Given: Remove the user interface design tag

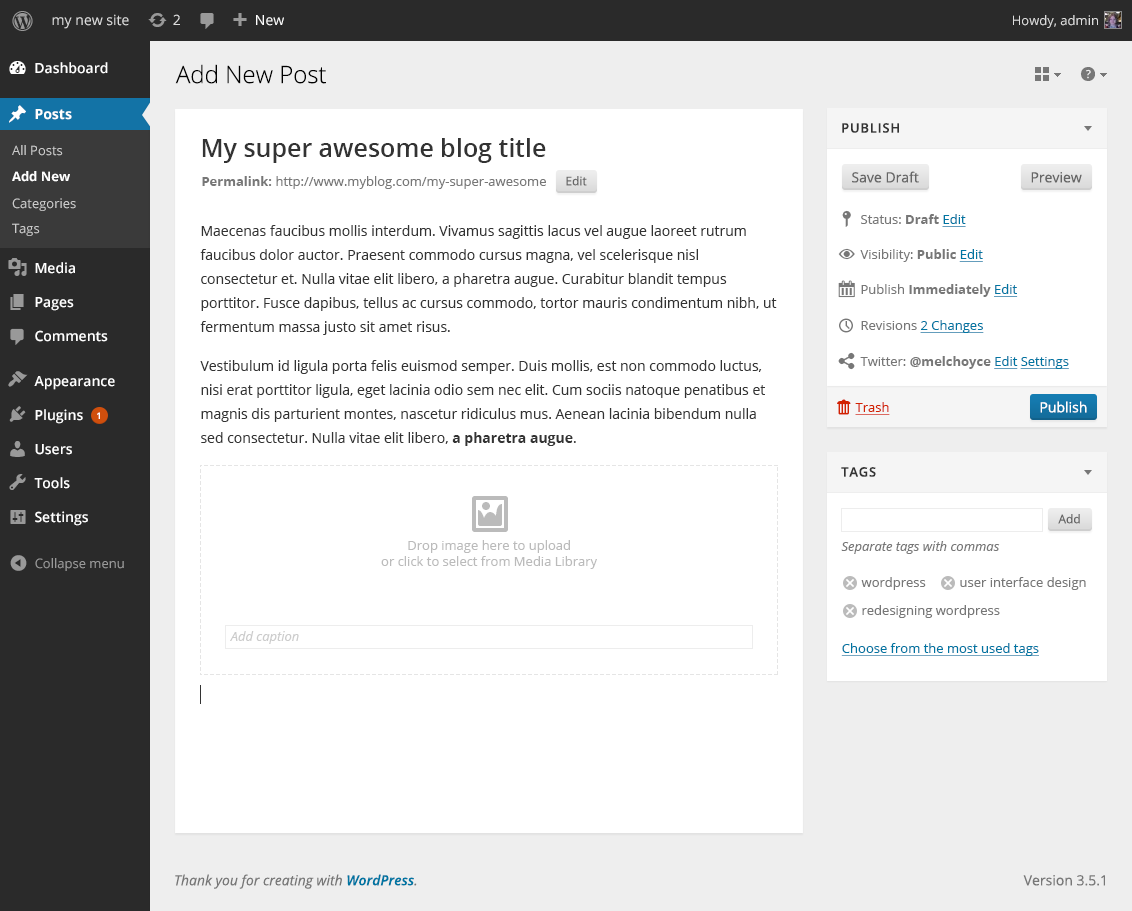Looking at the screenshot, I should (x=948, y=583).
